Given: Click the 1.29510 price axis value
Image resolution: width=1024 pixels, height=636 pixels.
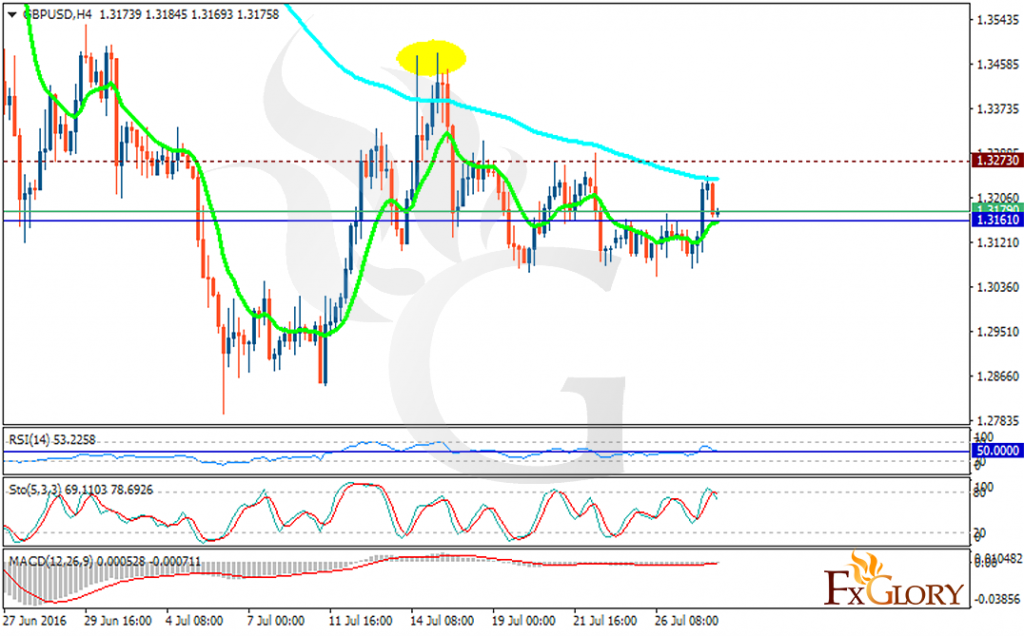Looking at the screenshot, I should pyautogui.click(x=997, y=332).
